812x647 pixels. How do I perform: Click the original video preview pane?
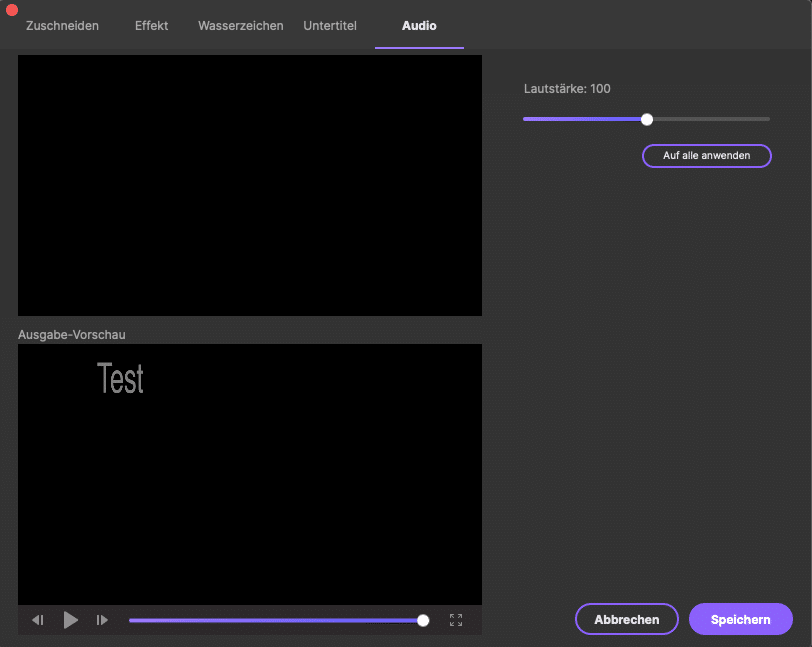pyautogui.click(x=250, y=185)
